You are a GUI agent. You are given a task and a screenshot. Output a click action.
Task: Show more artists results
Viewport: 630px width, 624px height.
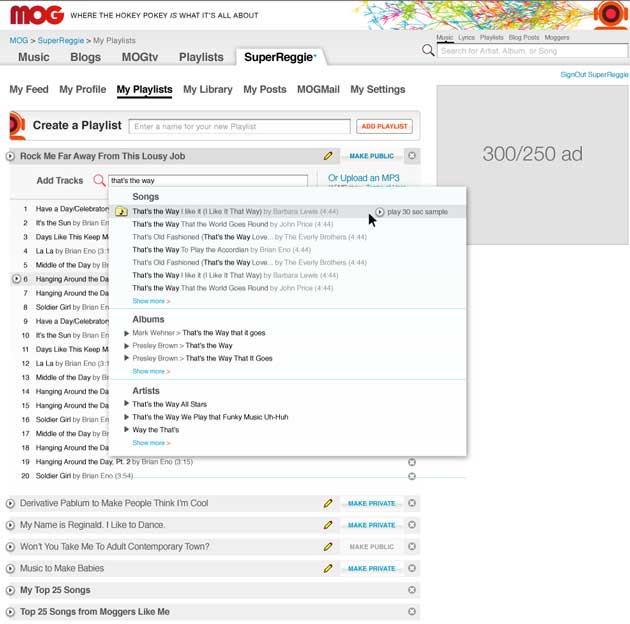tap(151, 443)
